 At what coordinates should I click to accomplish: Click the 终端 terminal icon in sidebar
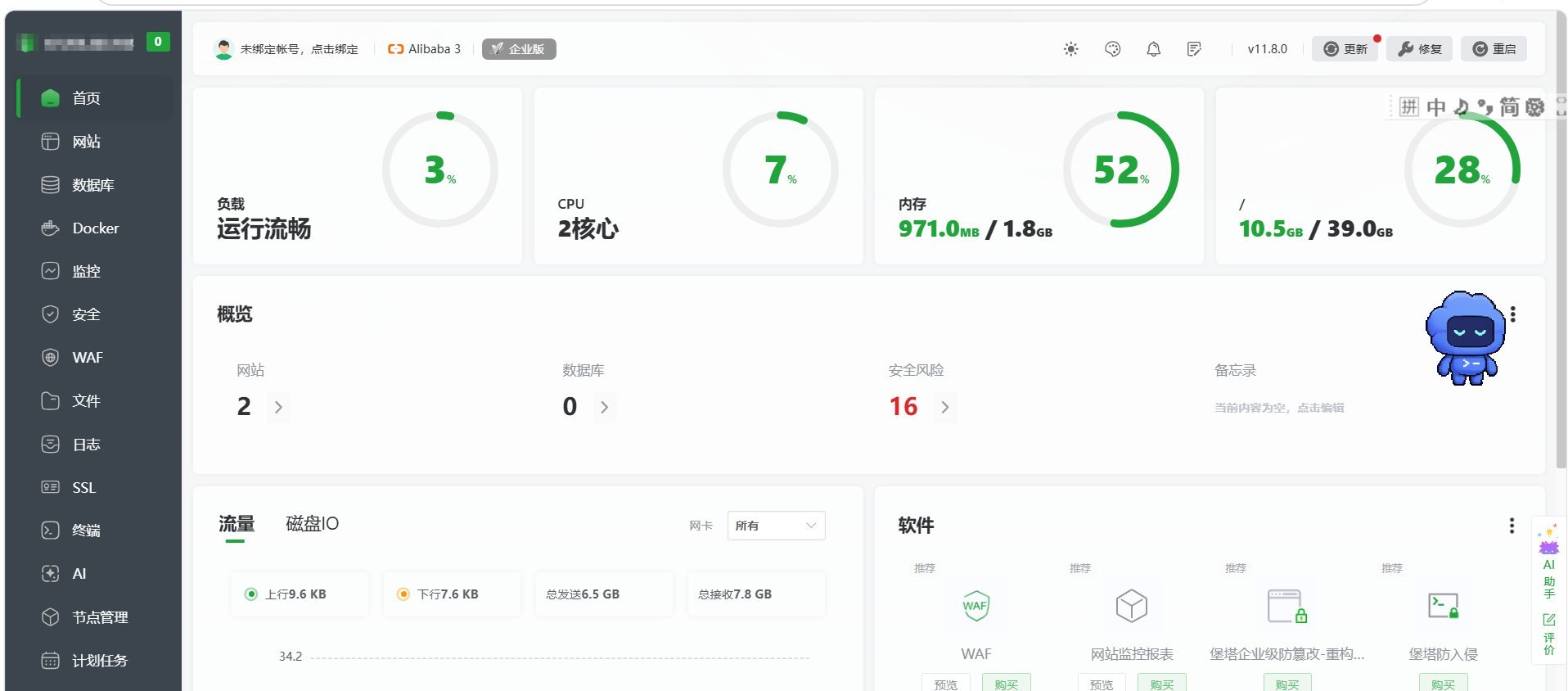[x=50, y=531]
